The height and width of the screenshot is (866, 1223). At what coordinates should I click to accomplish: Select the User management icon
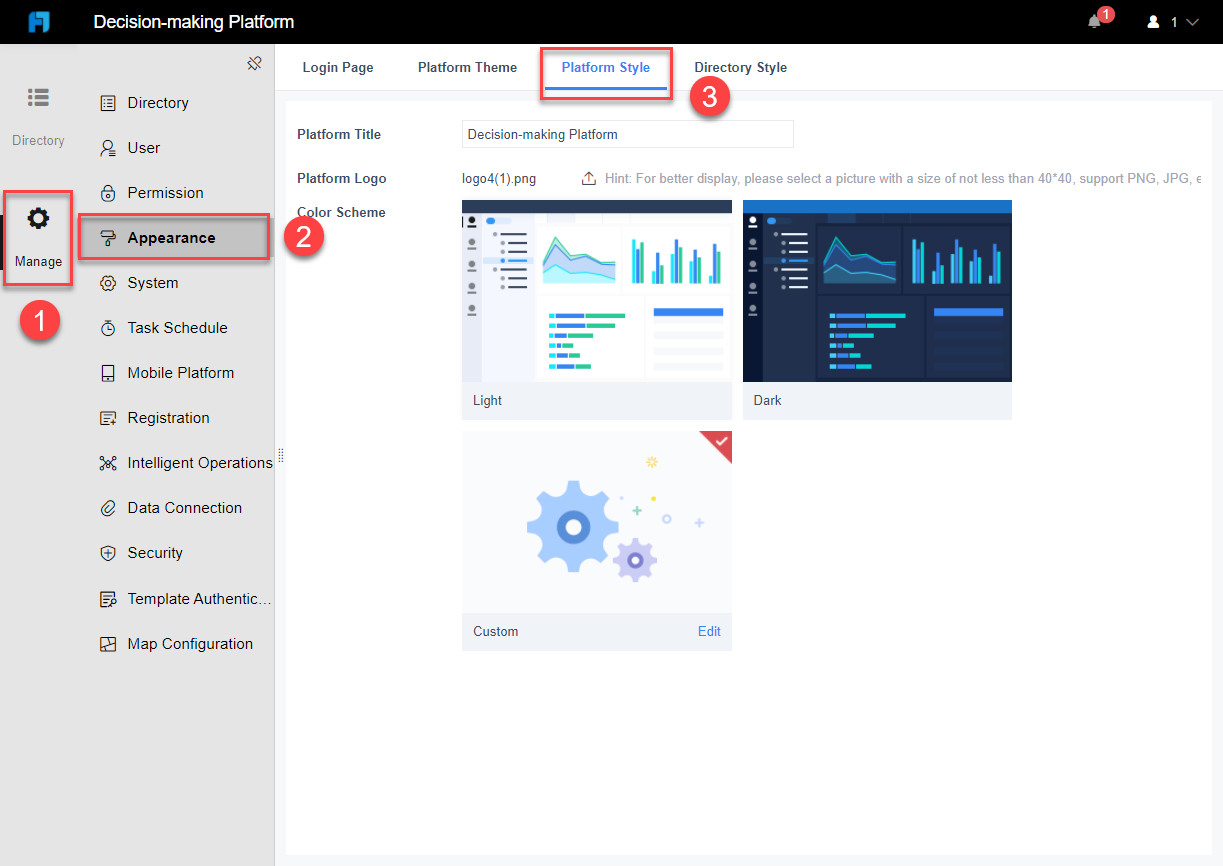point(109,147)
